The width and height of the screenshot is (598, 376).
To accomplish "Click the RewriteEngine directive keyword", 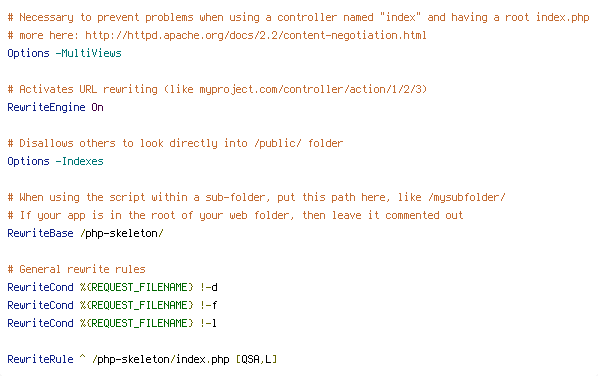I will 46,108.
